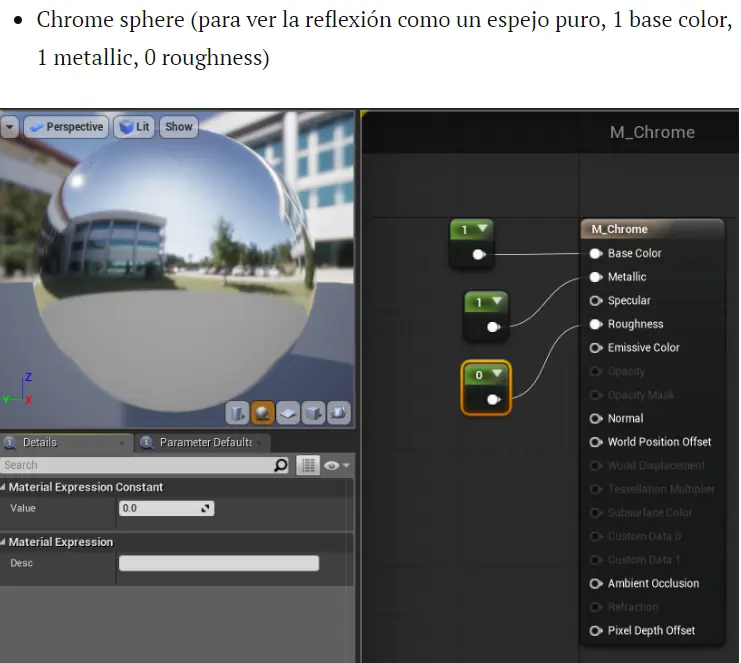Click the Emissive Color input pin
This screenshot has height=663, width=741.
[x=595, y=348]
